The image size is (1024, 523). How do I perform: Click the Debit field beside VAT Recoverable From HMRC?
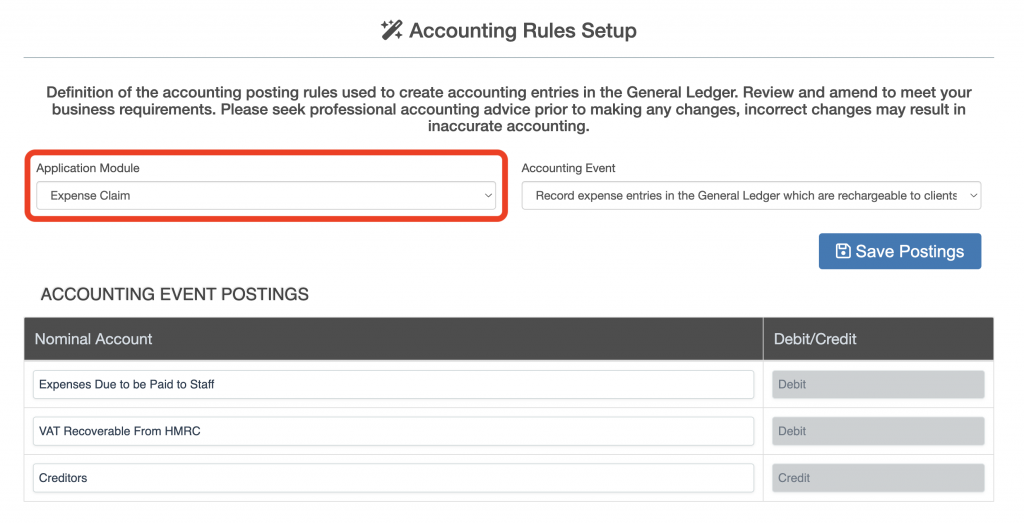[x=877, y=431]
